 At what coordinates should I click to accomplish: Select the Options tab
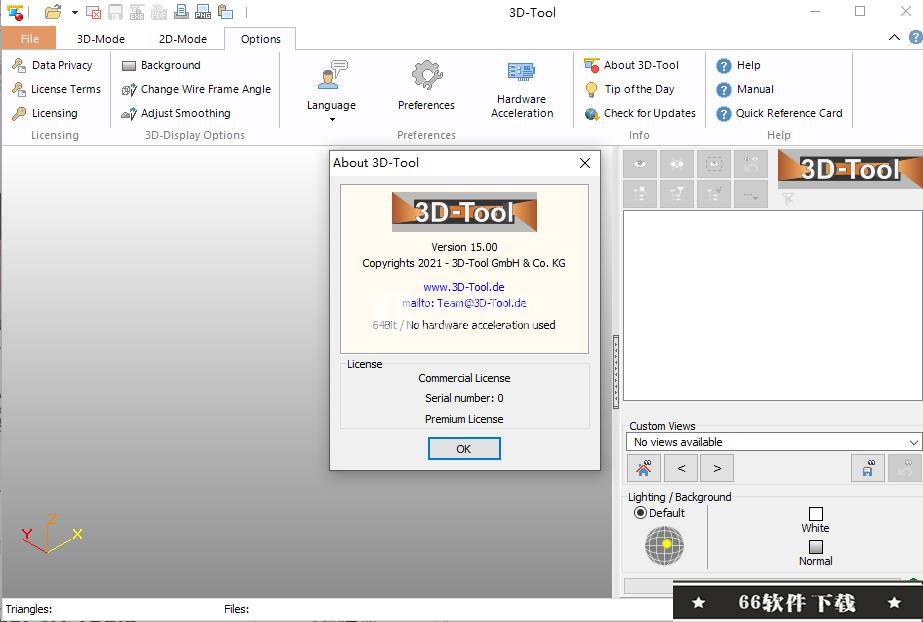260,39
